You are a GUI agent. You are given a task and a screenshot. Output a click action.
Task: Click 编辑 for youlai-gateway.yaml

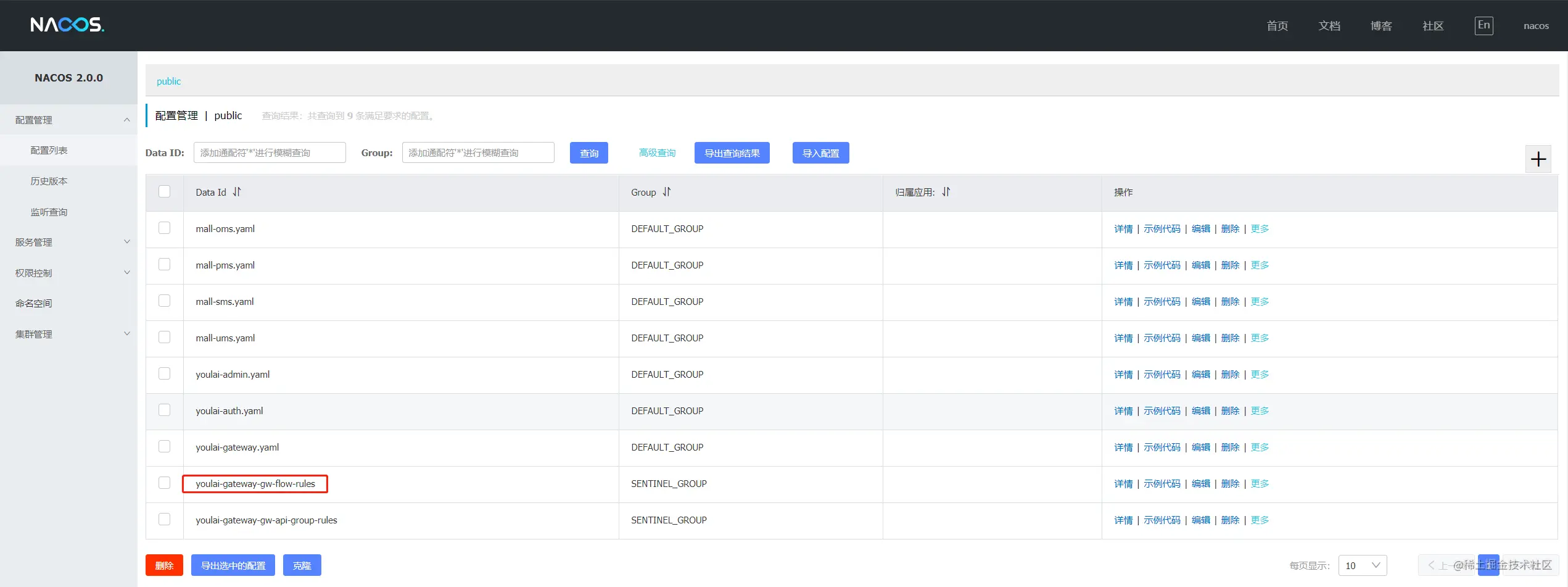pos(1201,448)
